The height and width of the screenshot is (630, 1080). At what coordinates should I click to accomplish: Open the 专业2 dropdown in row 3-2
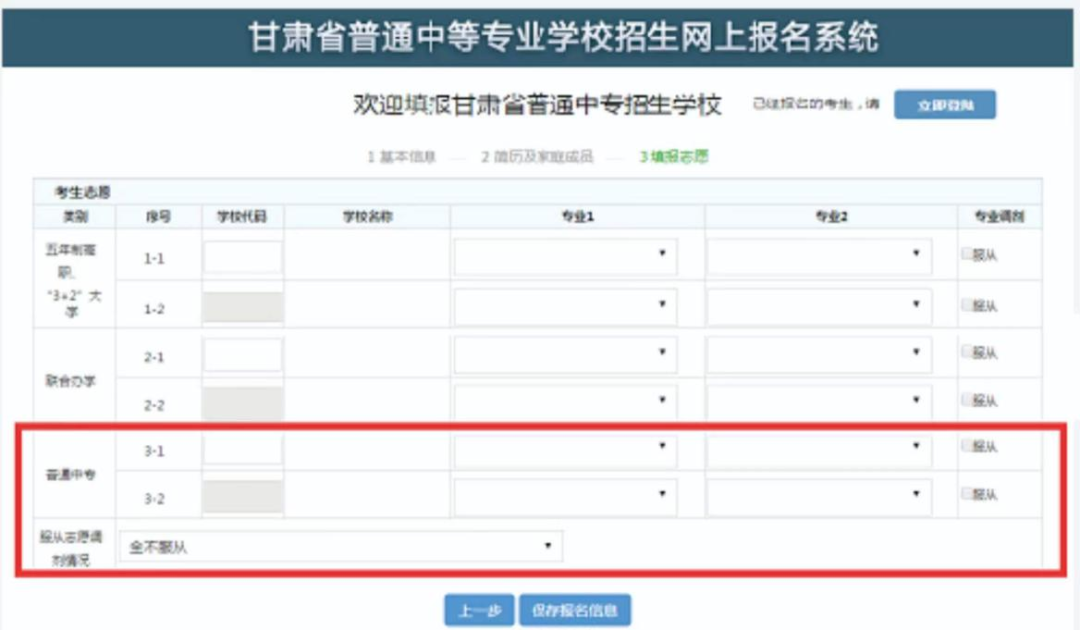819,496
